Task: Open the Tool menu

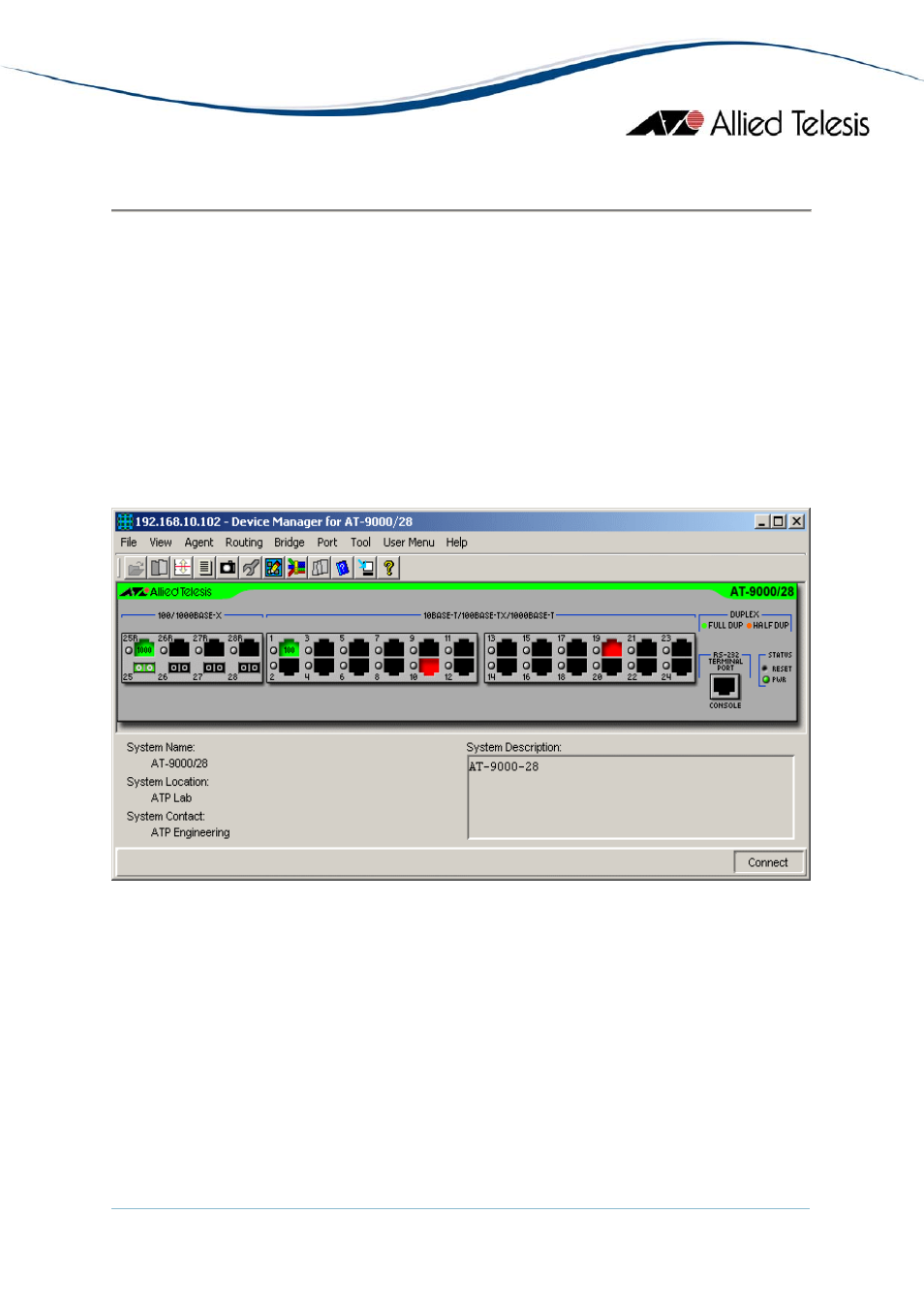Action: click(360, 543)
